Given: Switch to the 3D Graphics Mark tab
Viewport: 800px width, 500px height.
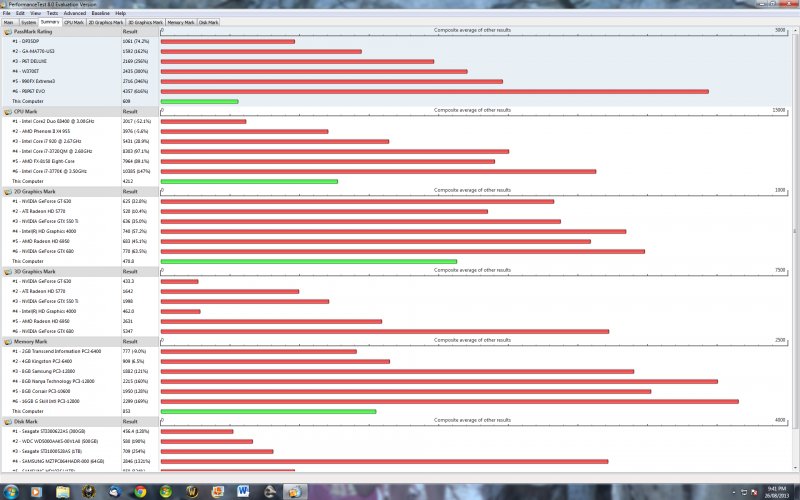Looking at the screenshot, I should click(145, 22).
